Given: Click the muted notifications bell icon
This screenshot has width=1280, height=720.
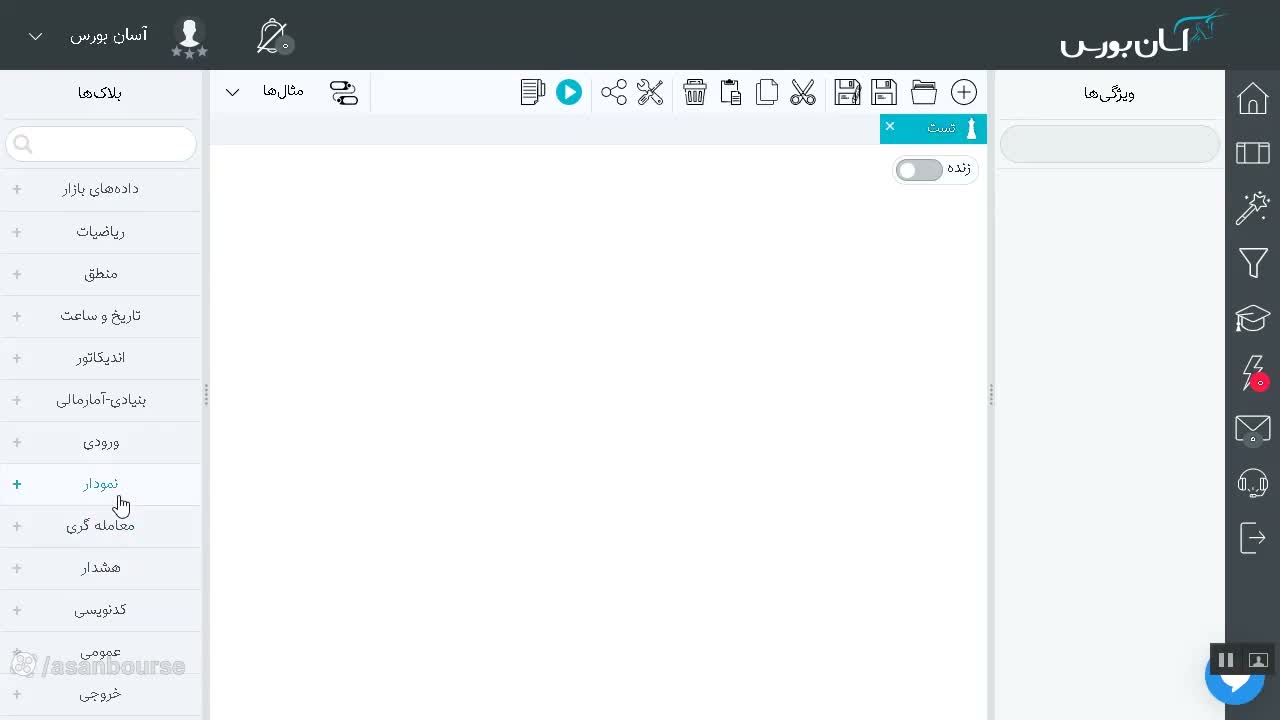Looking at the screenshot, I should click(273, 36).
